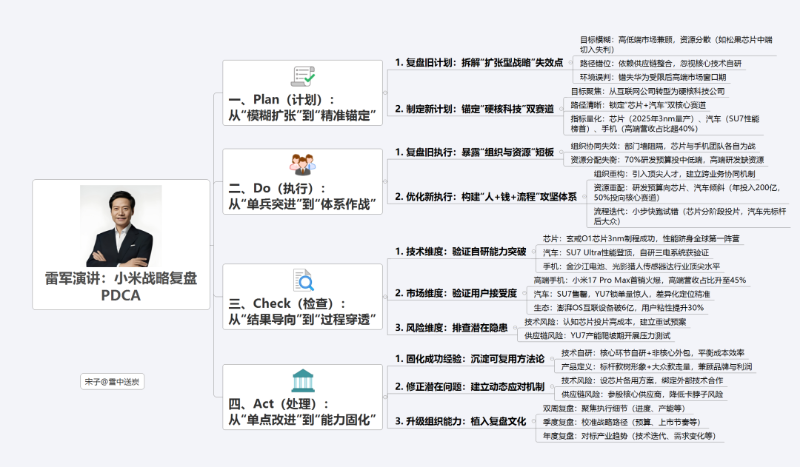Select subtopic 1. 复盘旧执行:暴露"组织与资源"短板
This screenshot has width=800, height=467.
point(474,152)
